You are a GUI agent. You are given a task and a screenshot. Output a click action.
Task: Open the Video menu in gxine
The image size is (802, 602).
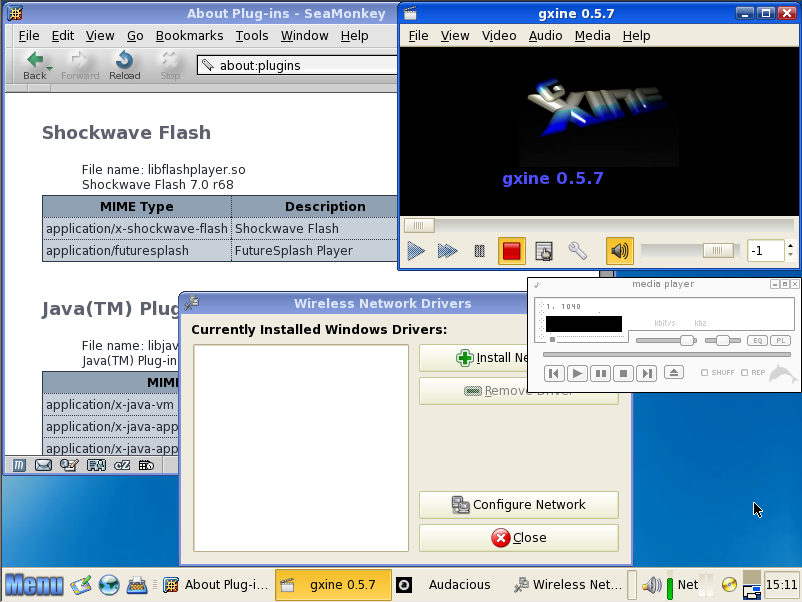click(499, 36)
